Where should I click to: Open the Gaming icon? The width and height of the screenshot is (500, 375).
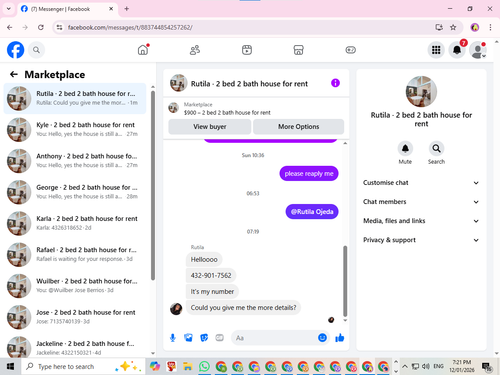point(350,50)
